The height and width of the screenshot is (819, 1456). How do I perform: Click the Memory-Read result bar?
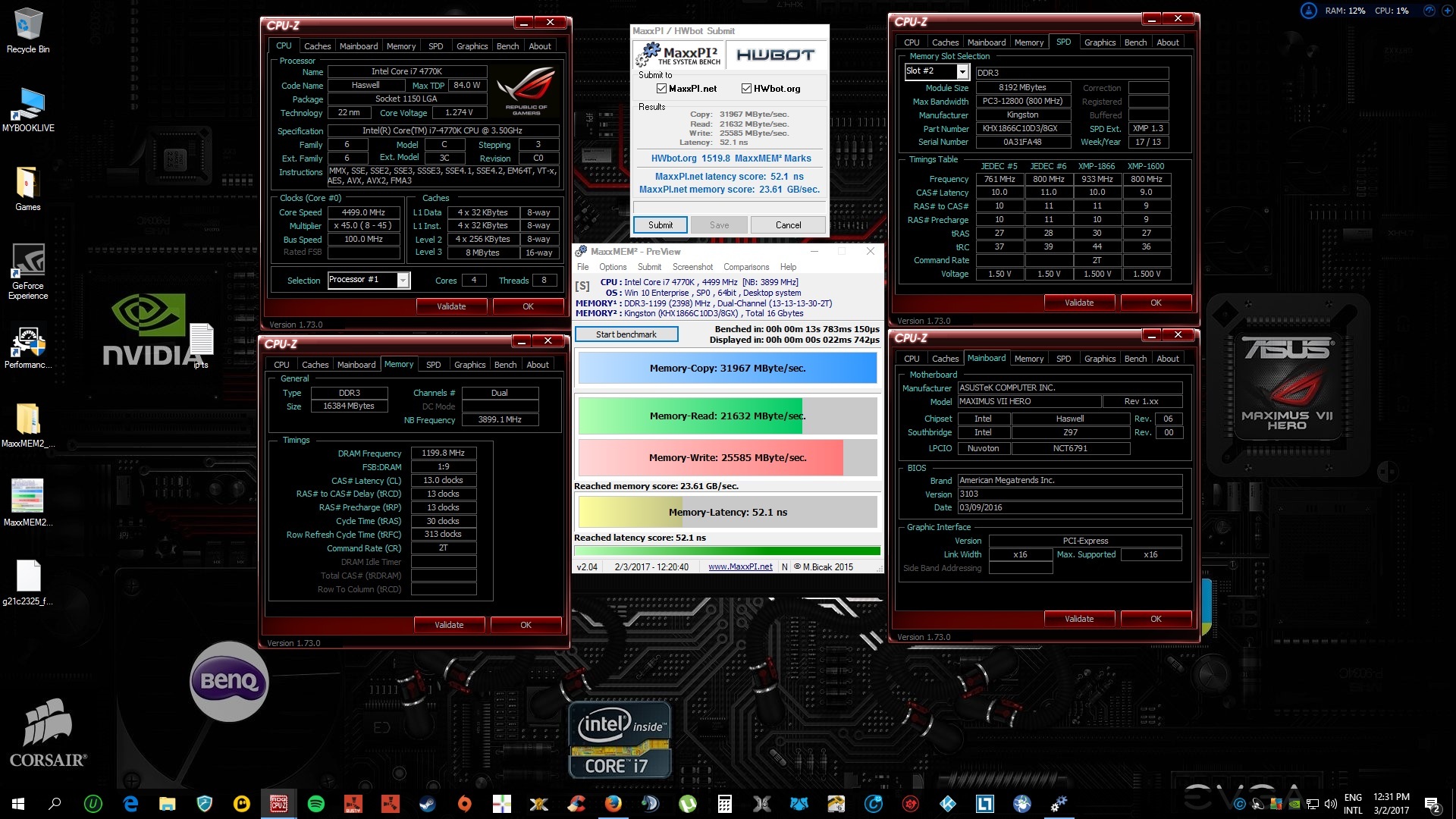pos(727,416)
